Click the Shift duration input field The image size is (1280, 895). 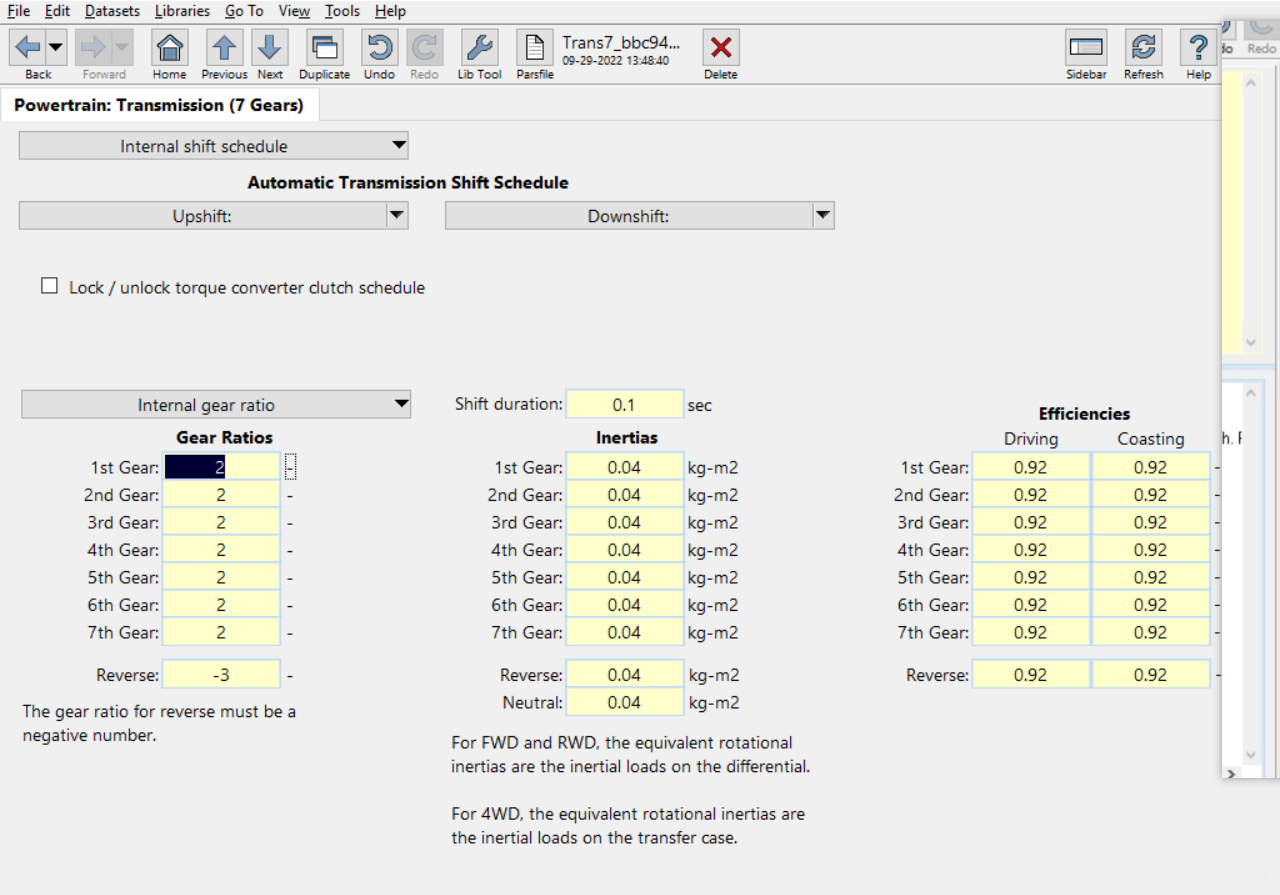(x=624, y=405)
